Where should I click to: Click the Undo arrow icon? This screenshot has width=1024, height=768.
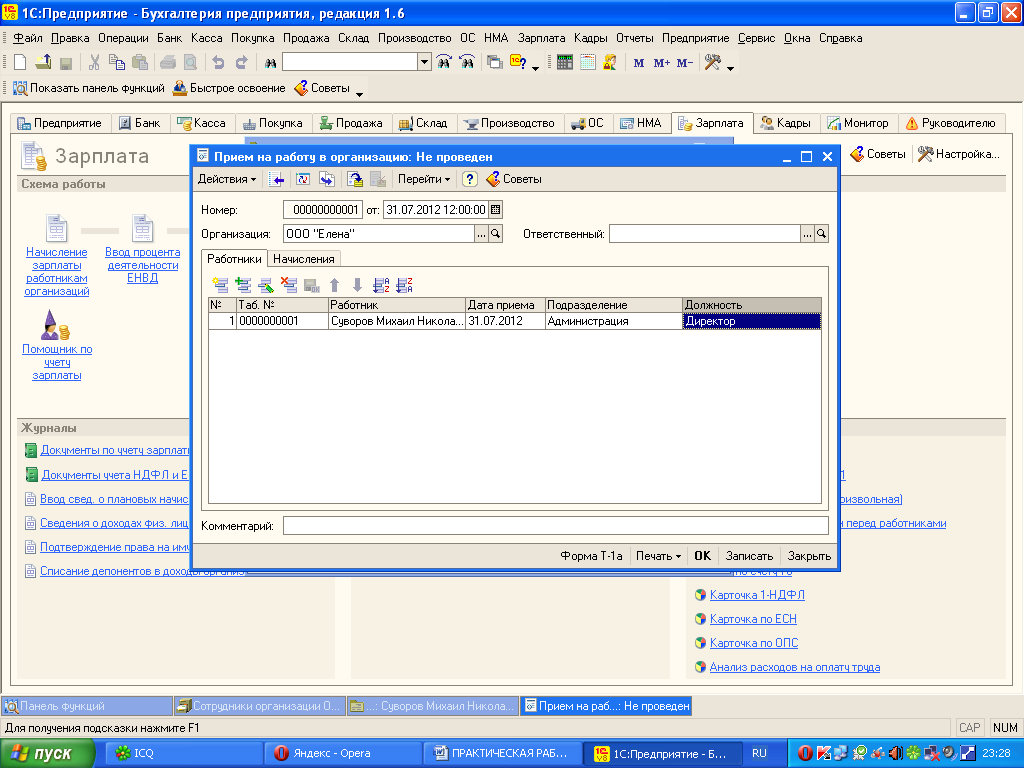218,63
